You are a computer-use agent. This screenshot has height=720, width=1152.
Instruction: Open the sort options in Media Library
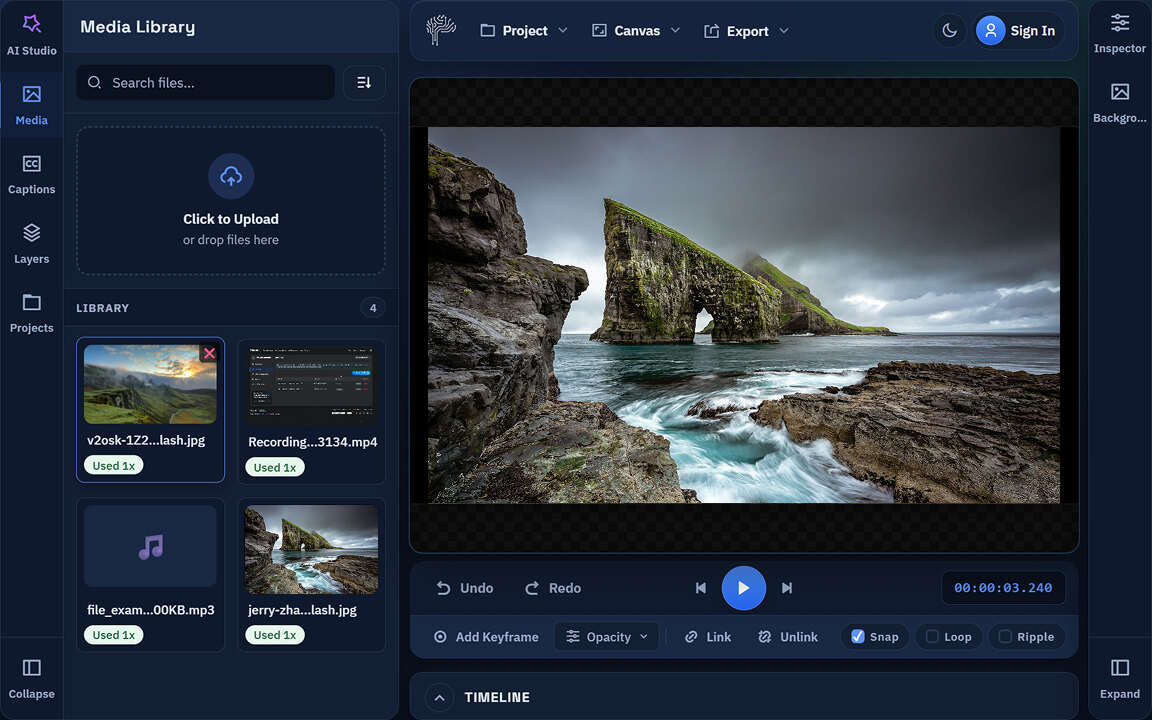coord(364,82)
